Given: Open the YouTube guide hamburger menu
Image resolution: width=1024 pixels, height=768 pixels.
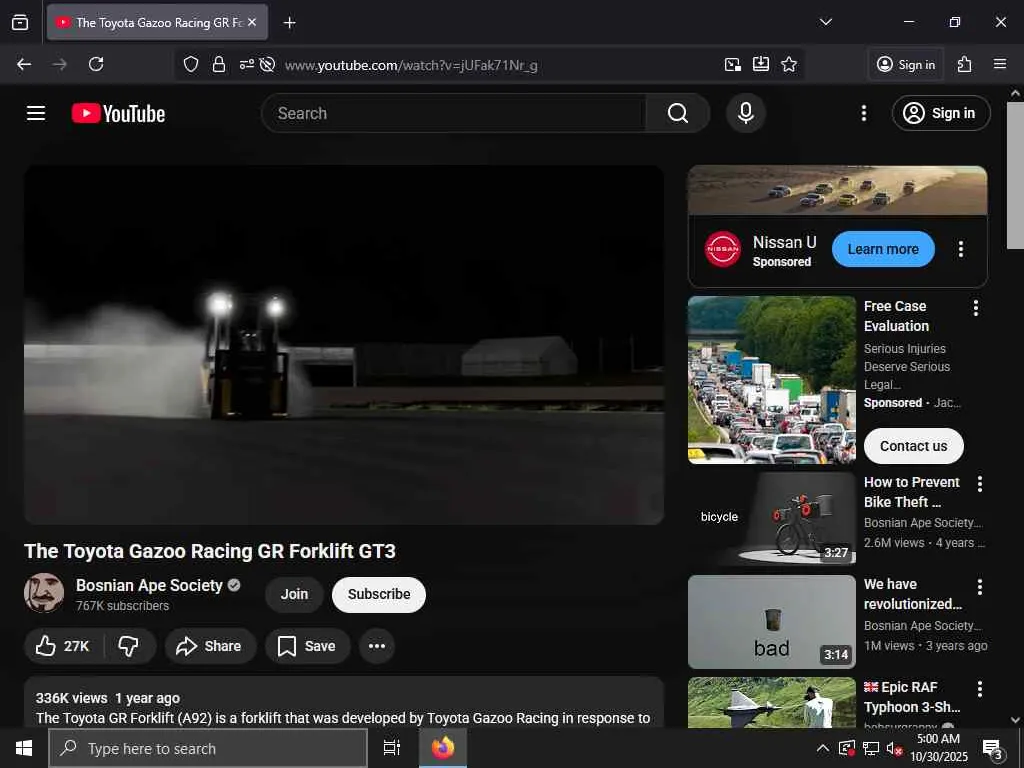Looking at the screenshot, I should click(x=36, y=113).
